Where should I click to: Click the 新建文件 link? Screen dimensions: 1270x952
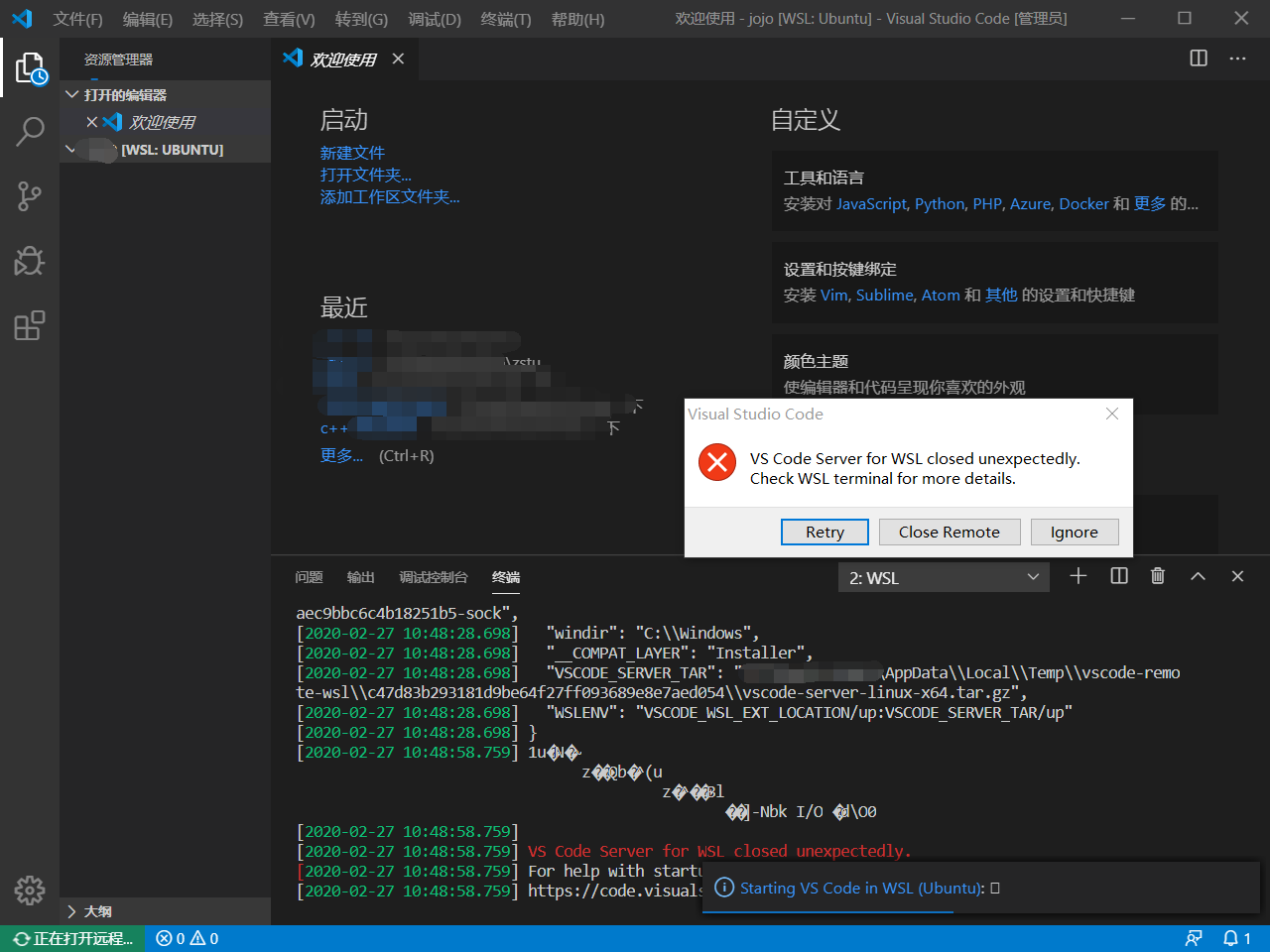(x=352, y=153)
